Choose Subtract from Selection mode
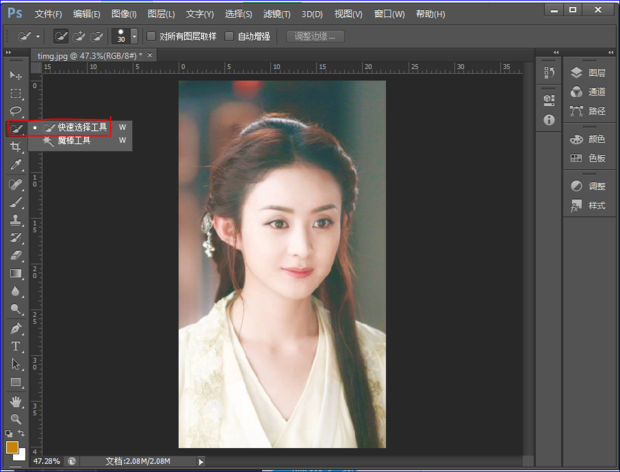The image size is (620, 472). click(96, 37)
